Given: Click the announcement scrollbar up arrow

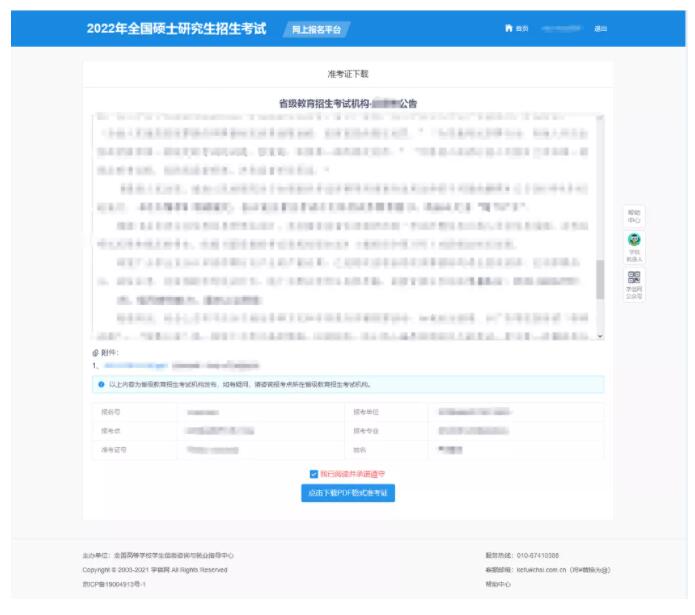Looking at the screenshot, I should [600, 118].
